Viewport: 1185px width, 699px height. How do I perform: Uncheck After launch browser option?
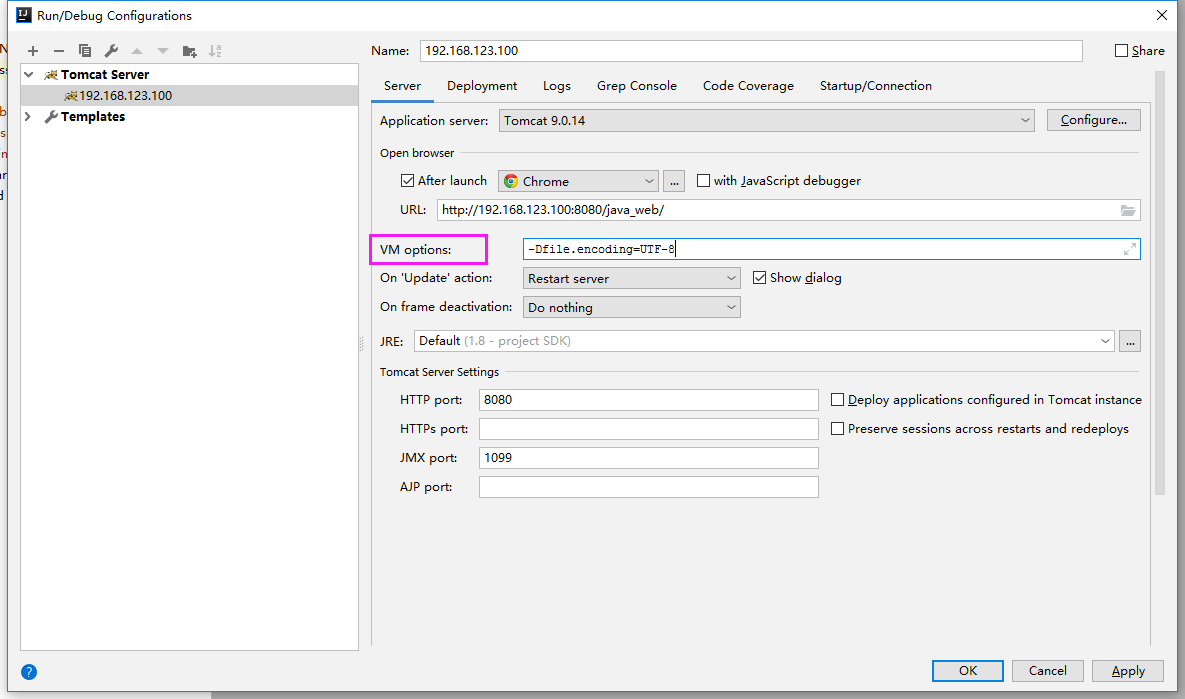point(407,180)
